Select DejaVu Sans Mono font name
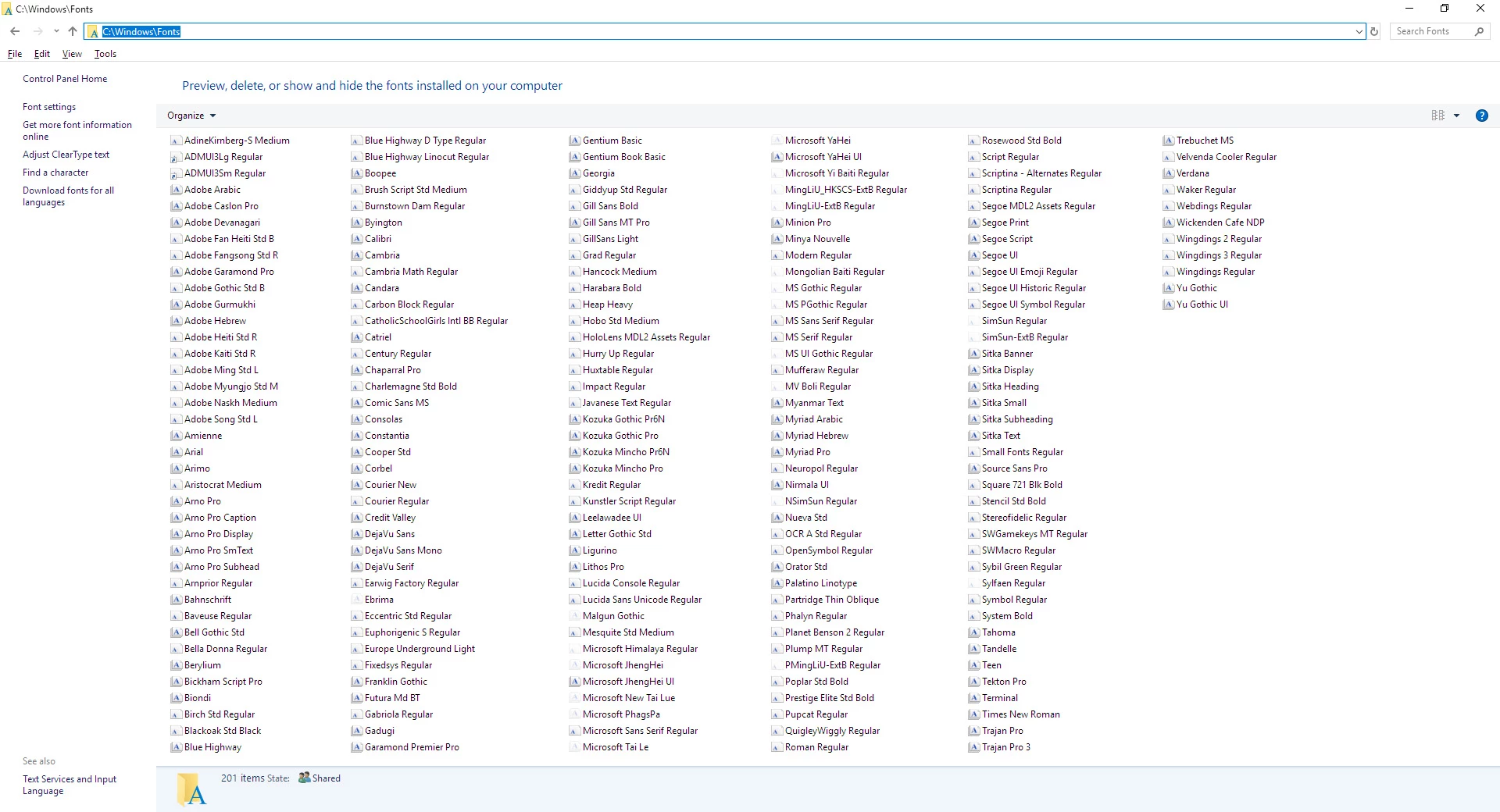Image resolution: width=1500 pixels, height=812 pixels. tap(403, 550)
